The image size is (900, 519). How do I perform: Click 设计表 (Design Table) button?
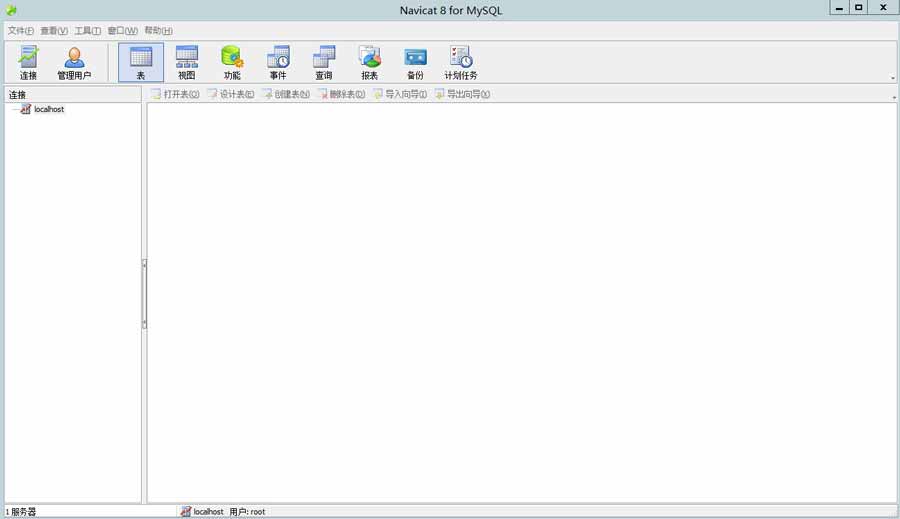tap(231, 94)
